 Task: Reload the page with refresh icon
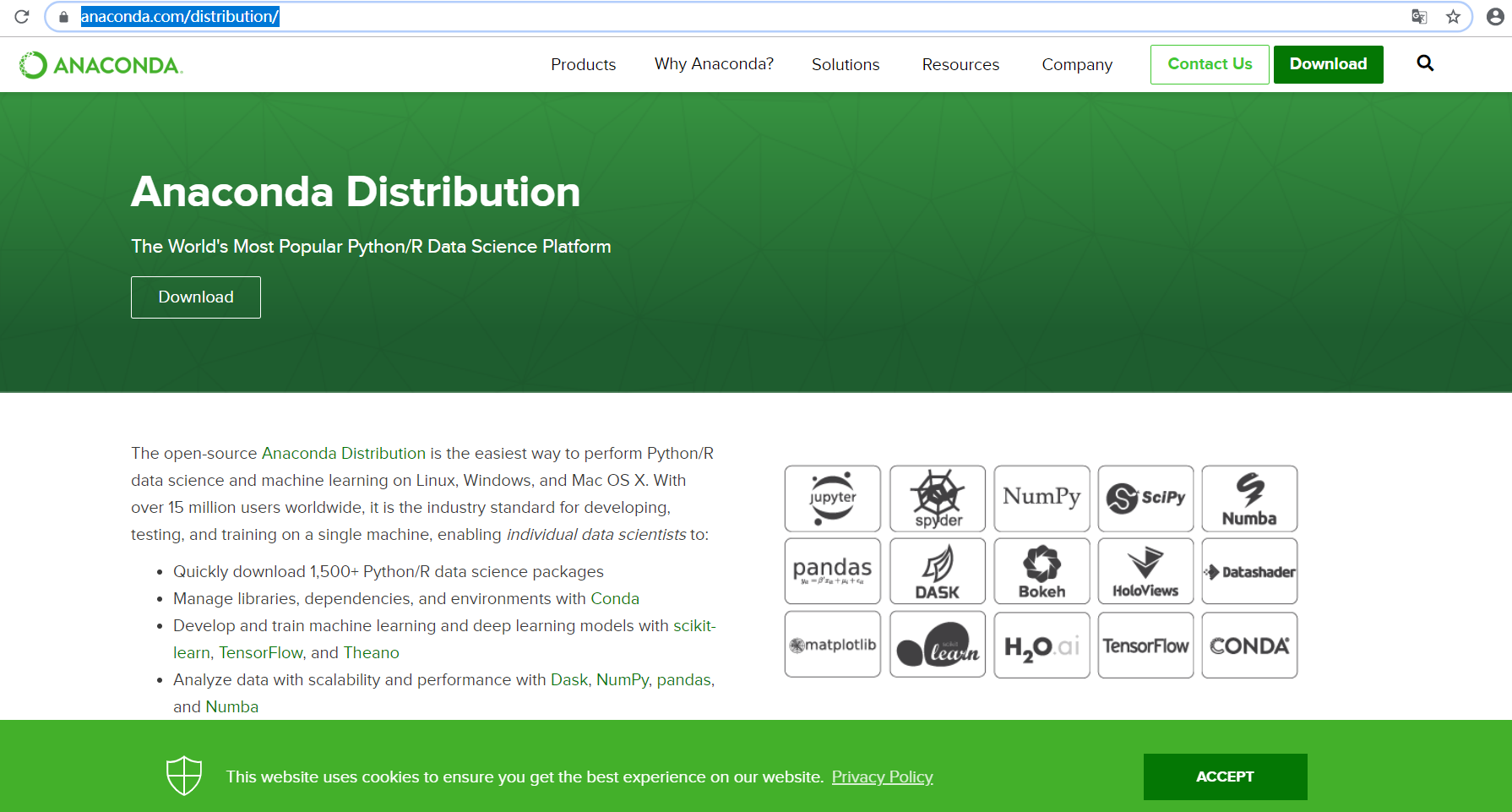[x=22, y=17]
